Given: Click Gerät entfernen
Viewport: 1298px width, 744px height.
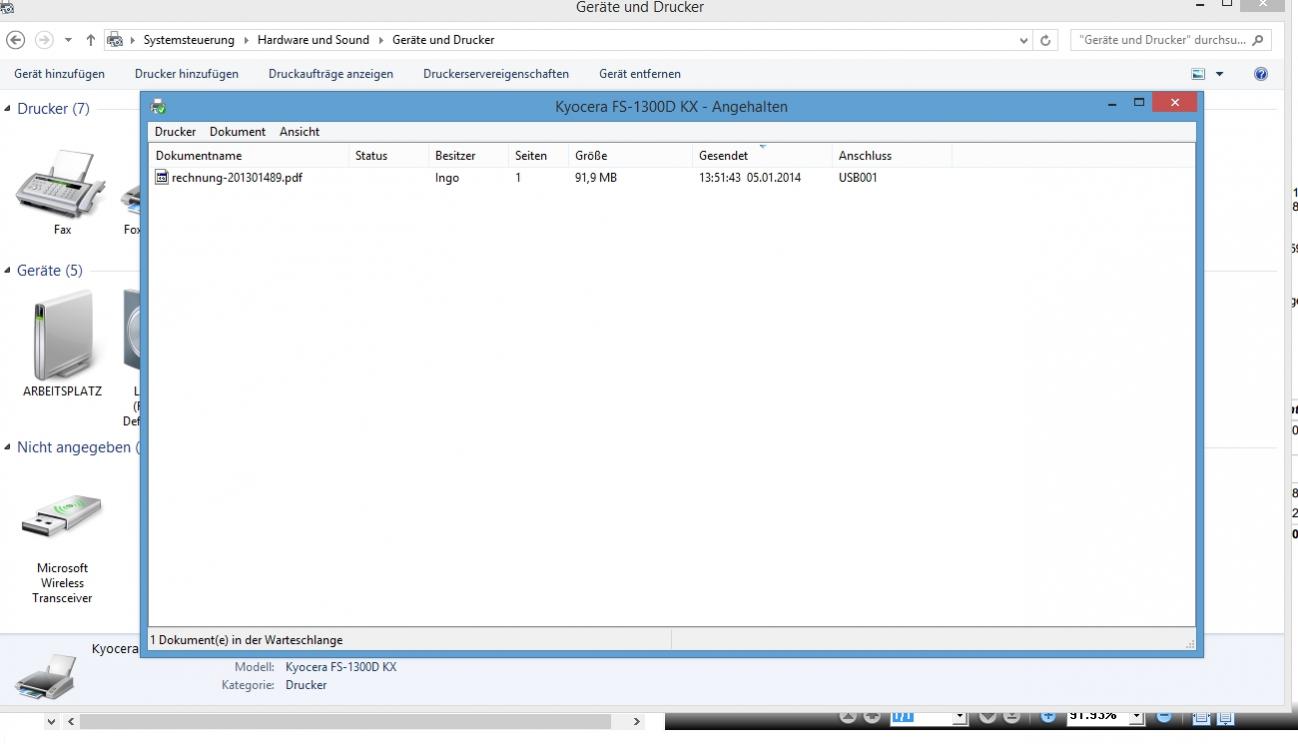Looking at the screenshot, I should 640,74.
